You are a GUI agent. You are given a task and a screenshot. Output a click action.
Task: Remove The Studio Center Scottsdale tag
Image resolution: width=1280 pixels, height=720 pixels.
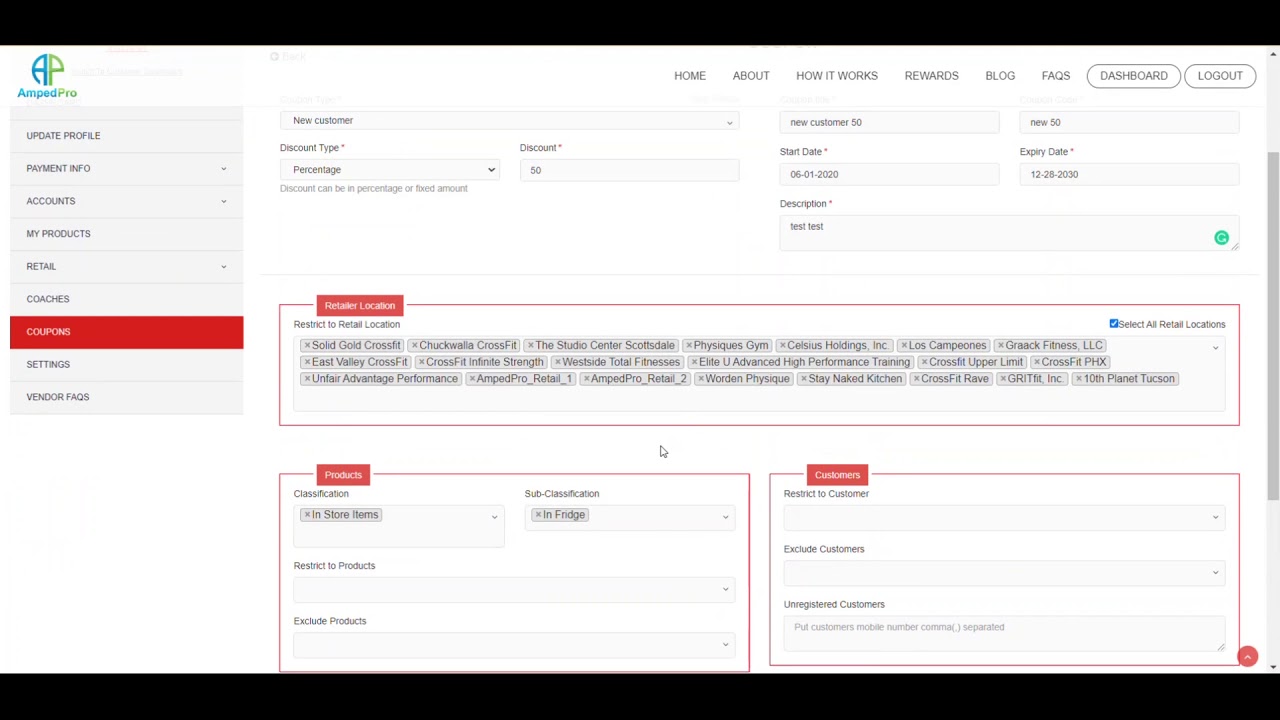click(x=531, y=345)
